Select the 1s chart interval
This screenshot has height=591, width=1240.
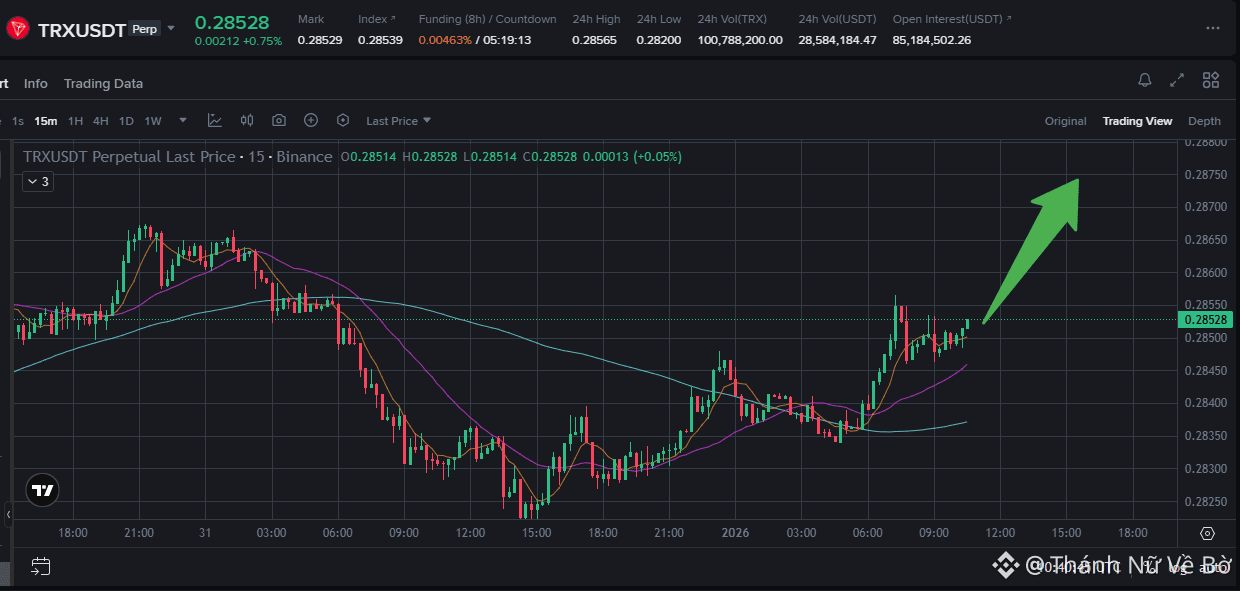coord(18,121)
